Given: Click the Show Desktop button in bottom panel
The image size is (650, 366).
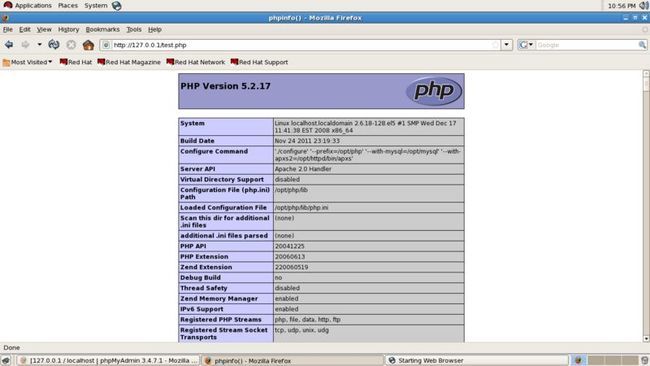Looking at the screenshot, I should [6, 360].
